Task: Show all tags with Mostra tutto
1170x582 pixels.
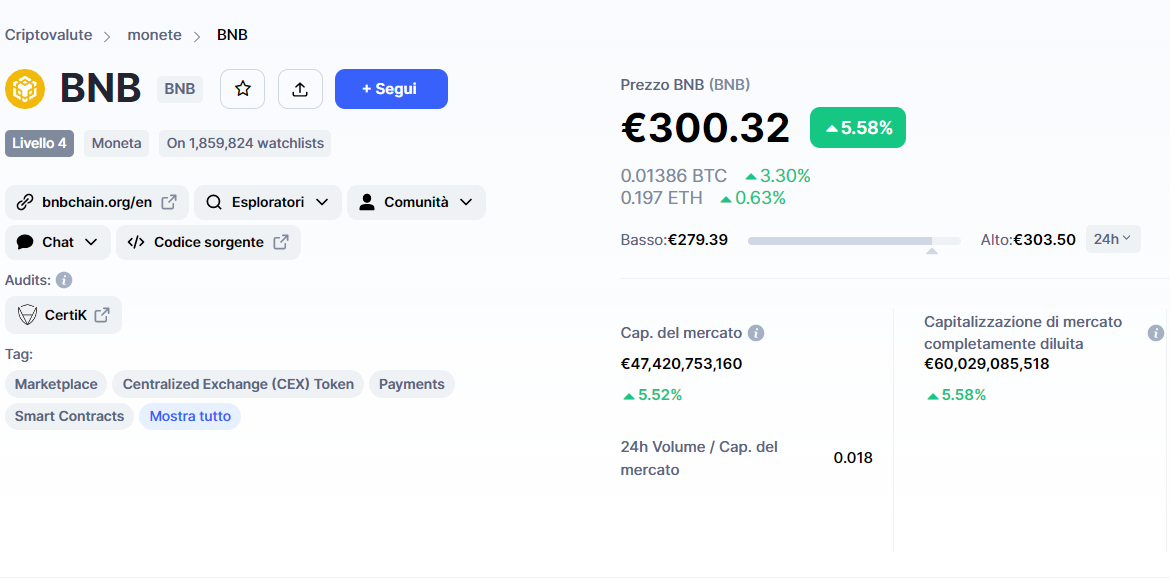Action: click(190, 416)
